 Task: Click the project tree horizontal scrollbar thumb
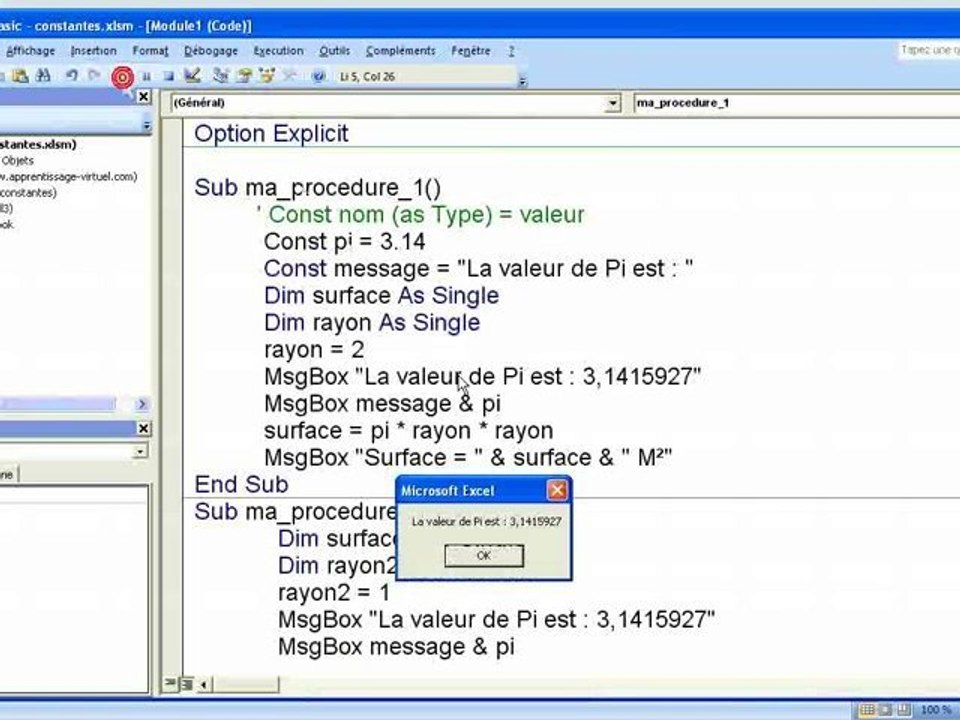[x=58, y=404]
